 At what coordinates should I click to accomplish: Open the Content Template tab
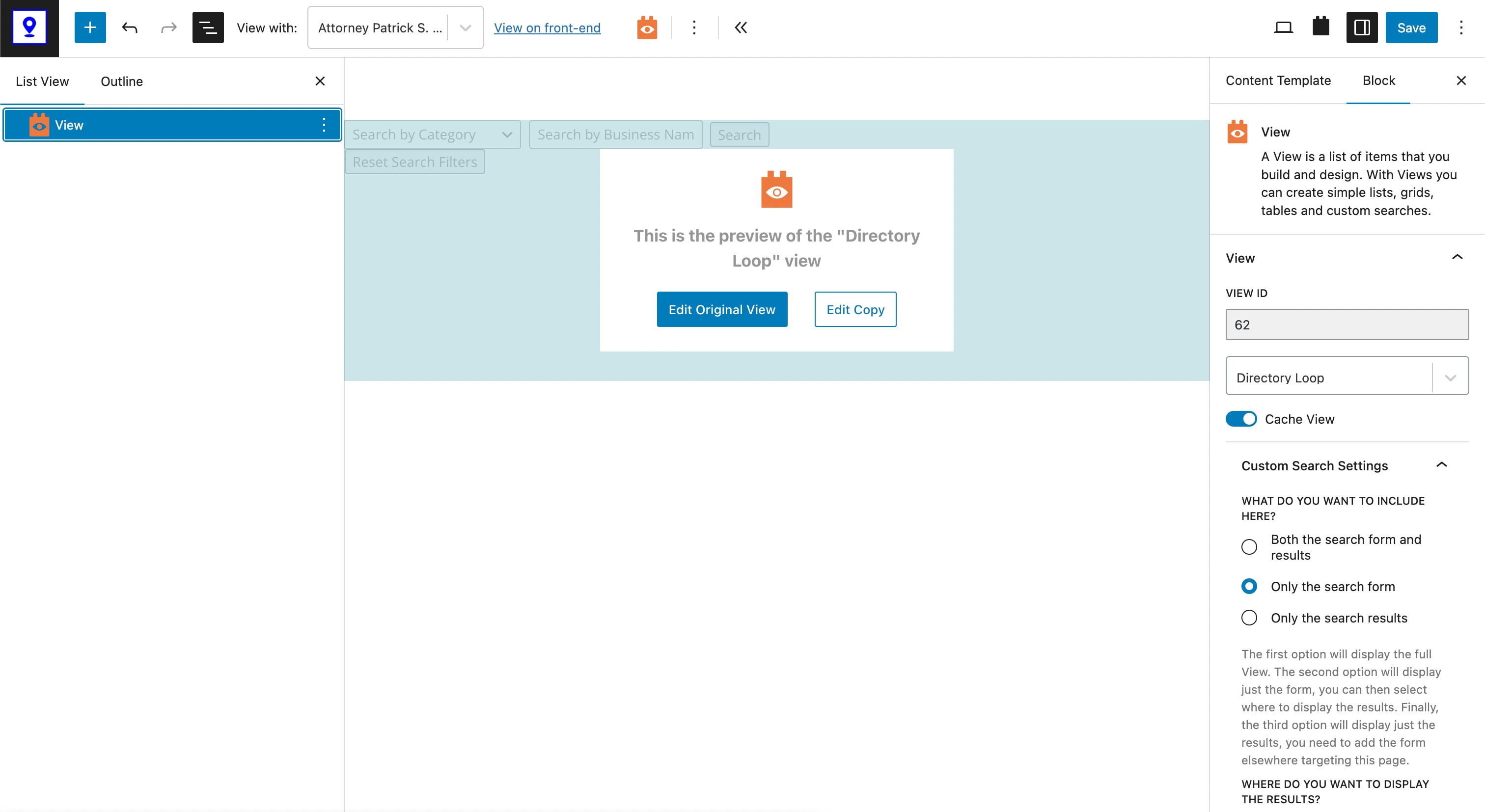(x=1278, y=81)
